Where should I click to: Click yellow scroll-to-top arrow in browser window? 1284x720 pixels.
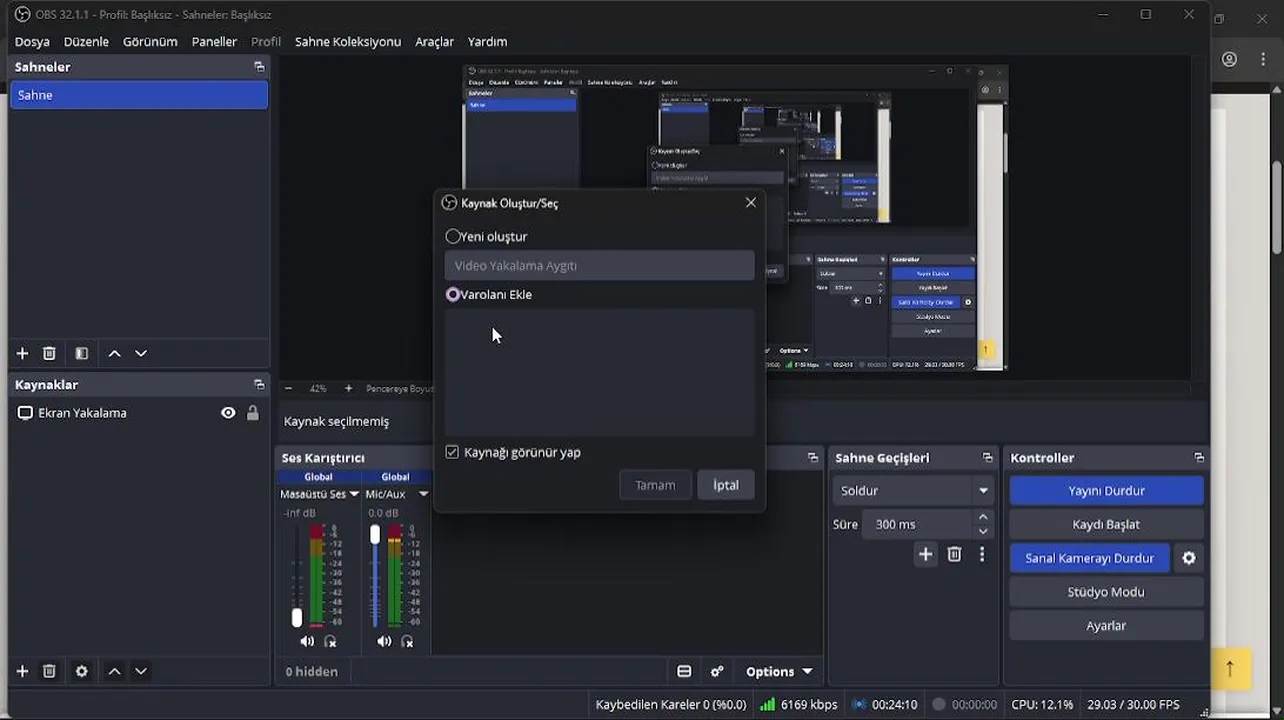click(1230, 668)
